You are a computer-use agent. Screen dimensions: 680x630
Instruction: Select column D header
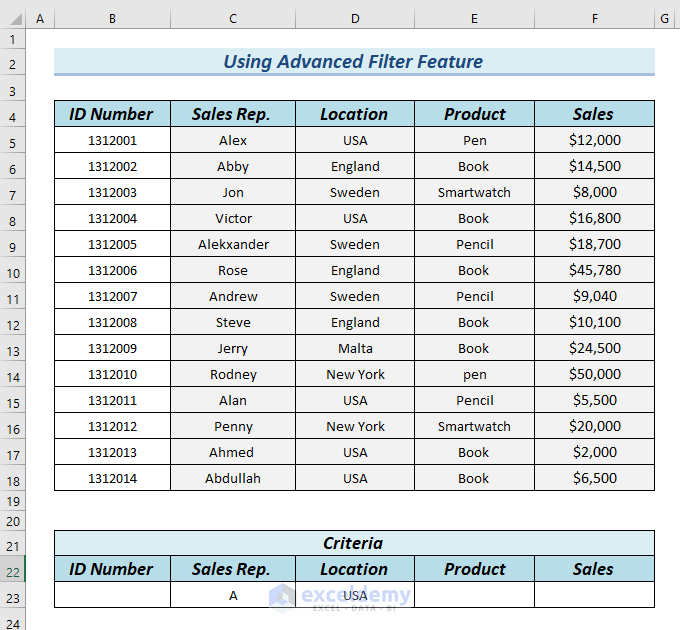click(354, 19)
